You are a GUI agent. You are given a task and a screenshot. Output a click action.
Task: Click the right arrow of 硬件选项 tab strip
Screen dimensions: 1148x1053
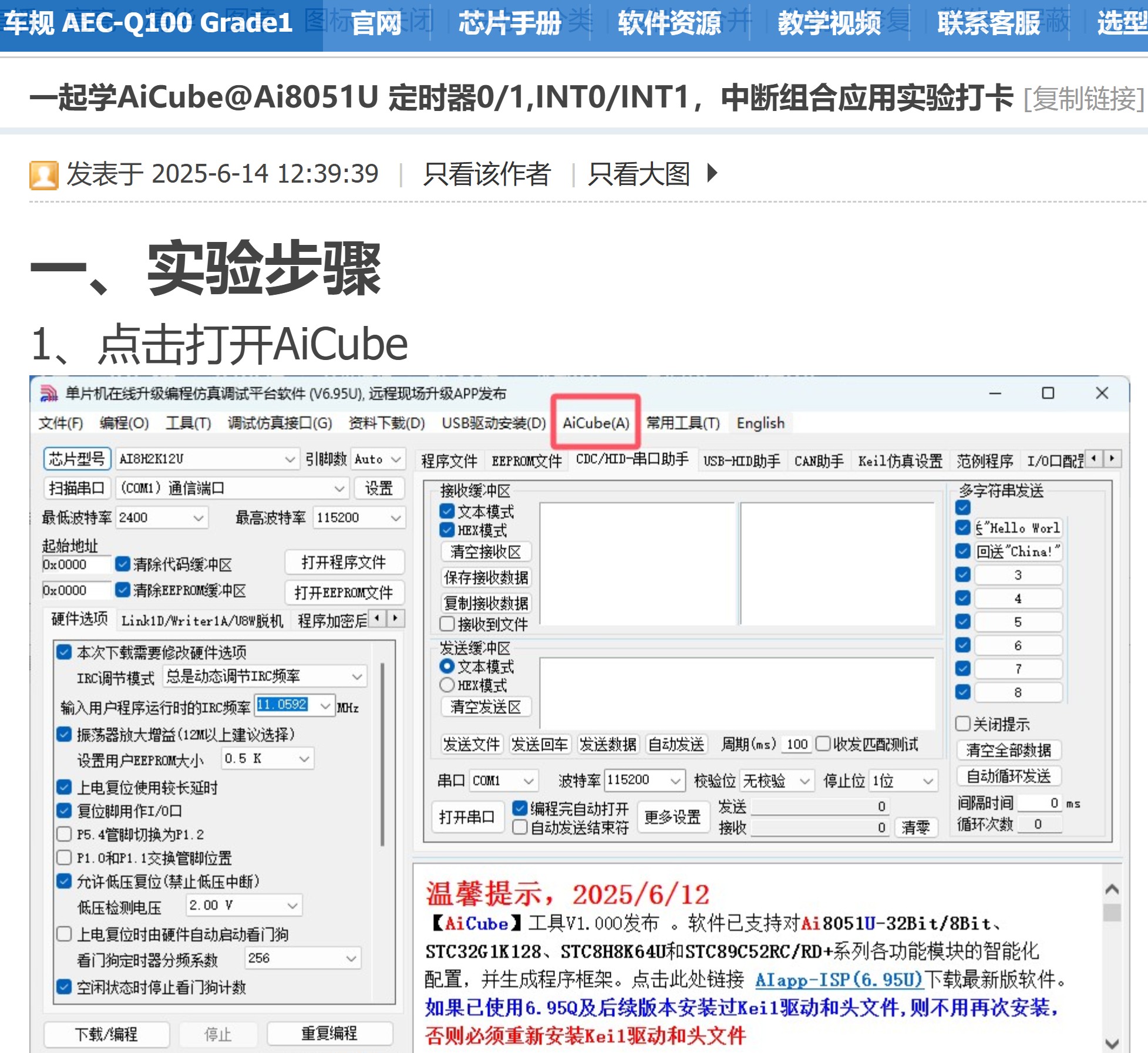tap(396, 618)
